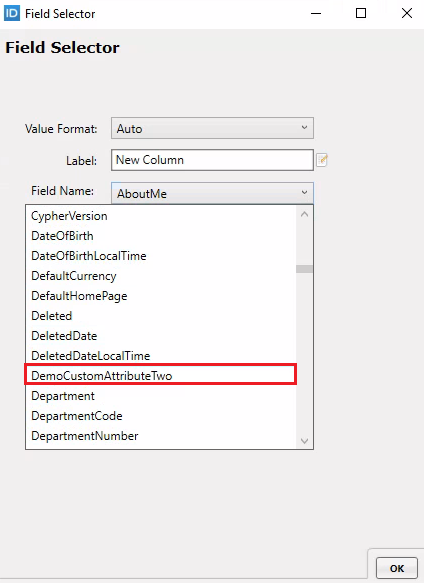
Task: Click the ID app icon in title bar
Action: click(x=12, y=13)
